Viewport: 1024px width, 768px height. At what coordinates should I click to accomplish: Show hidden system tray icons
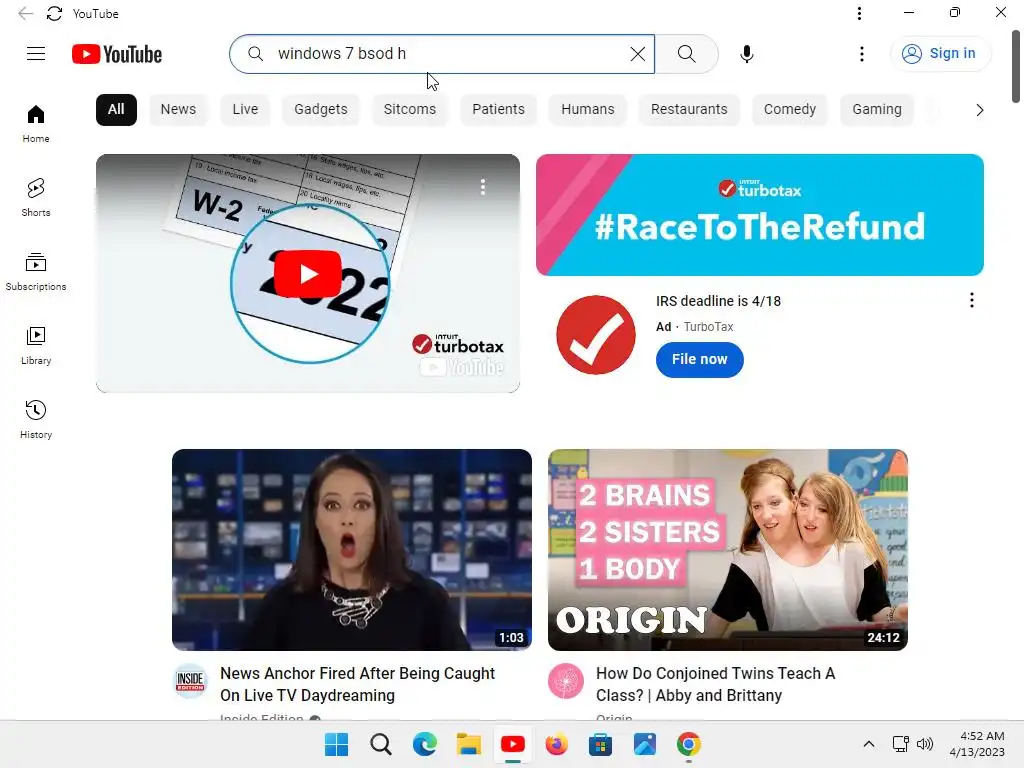click(x=869, y=744)
